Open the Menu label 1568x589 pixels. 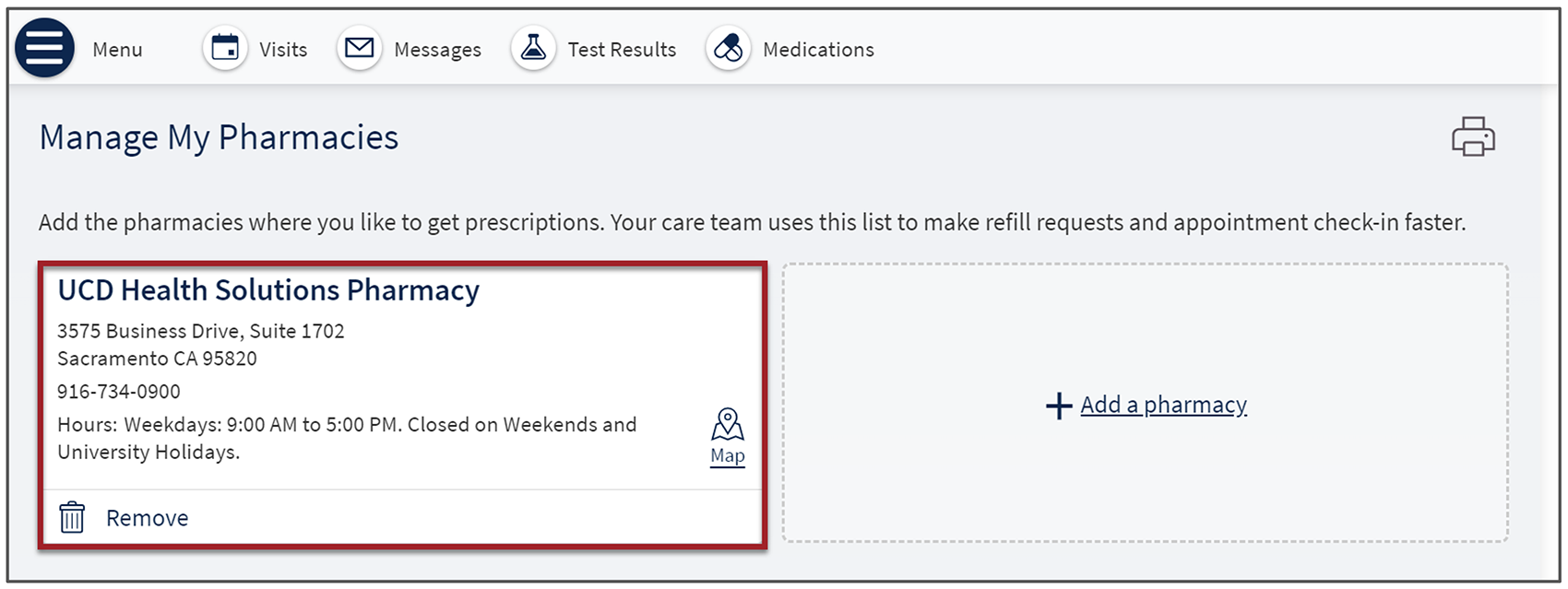[x=117, y=50]
